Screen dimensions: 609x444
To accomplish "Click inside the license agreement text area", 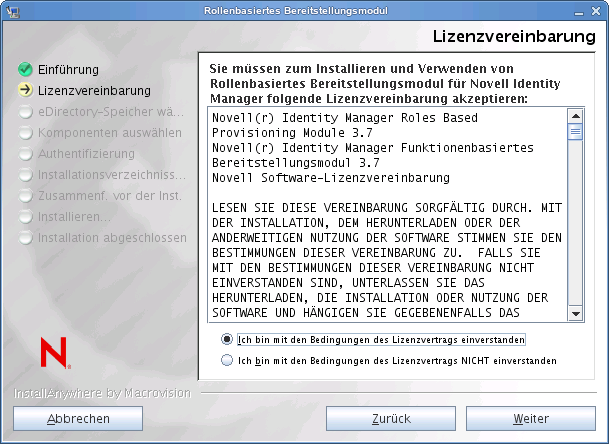I will pyautogui.click(x=385, y=215).
